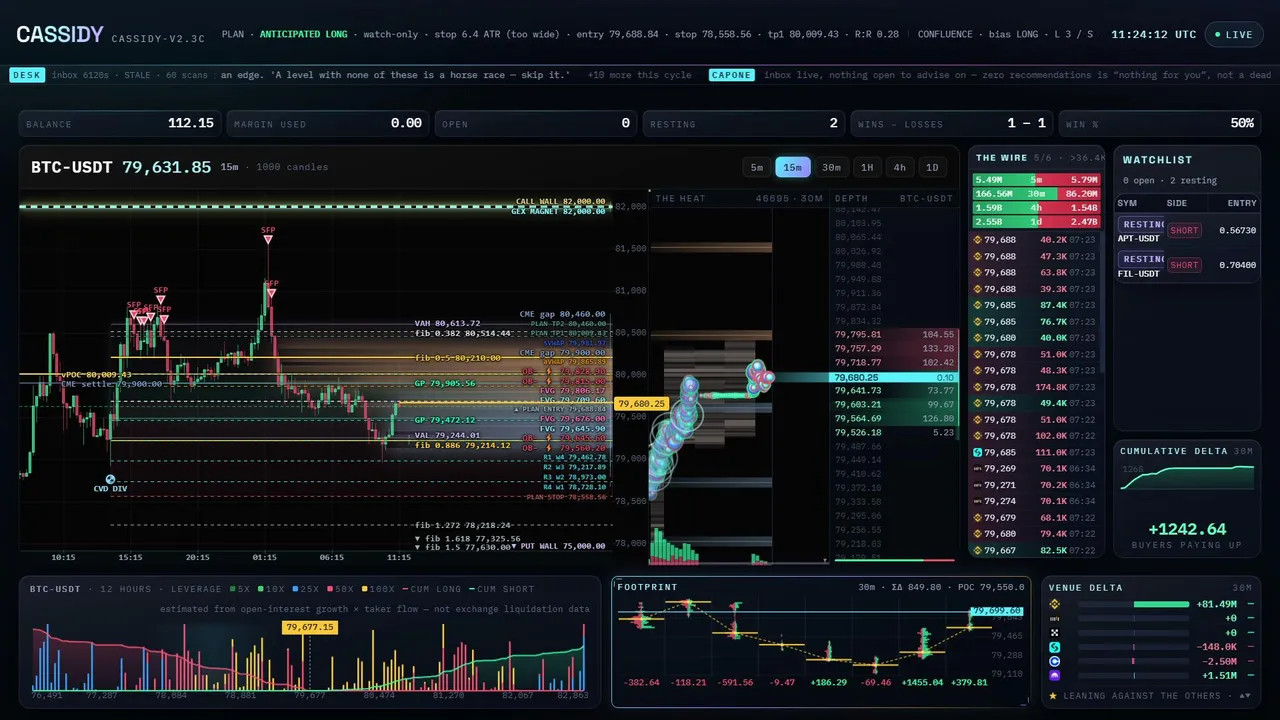
Task: Click the 30m volume bar in The Wire
Action: tap(1036, 194)
